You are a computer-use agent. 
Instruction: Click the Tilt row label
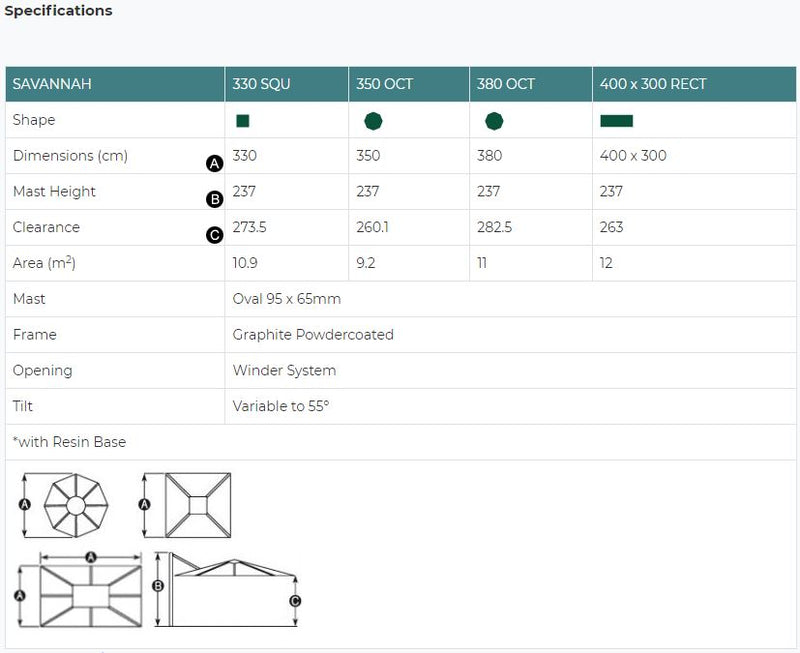click(22, 406)
